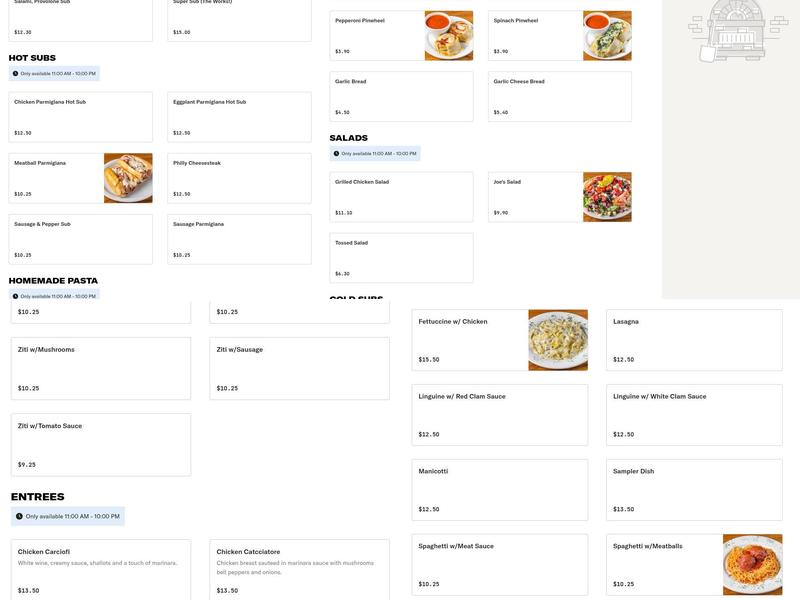The width and height of the screenshot is (800, 600).
Task: Open the Fettuccine w/ Chicken photo
Action: click(558, 340)
